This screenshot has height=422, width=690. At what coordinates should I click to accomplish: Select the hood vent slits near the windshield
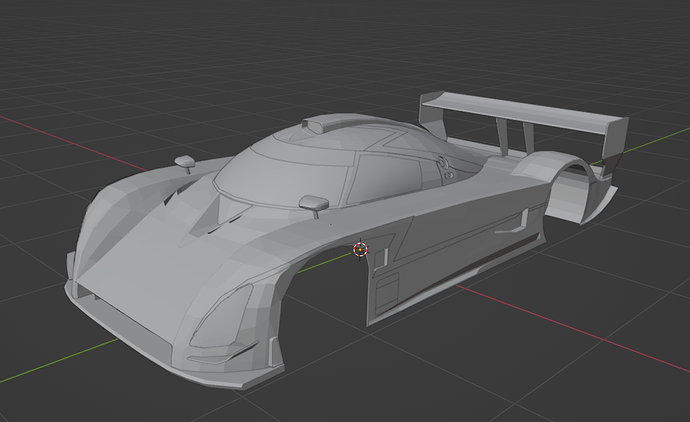(x=224, y=223)
